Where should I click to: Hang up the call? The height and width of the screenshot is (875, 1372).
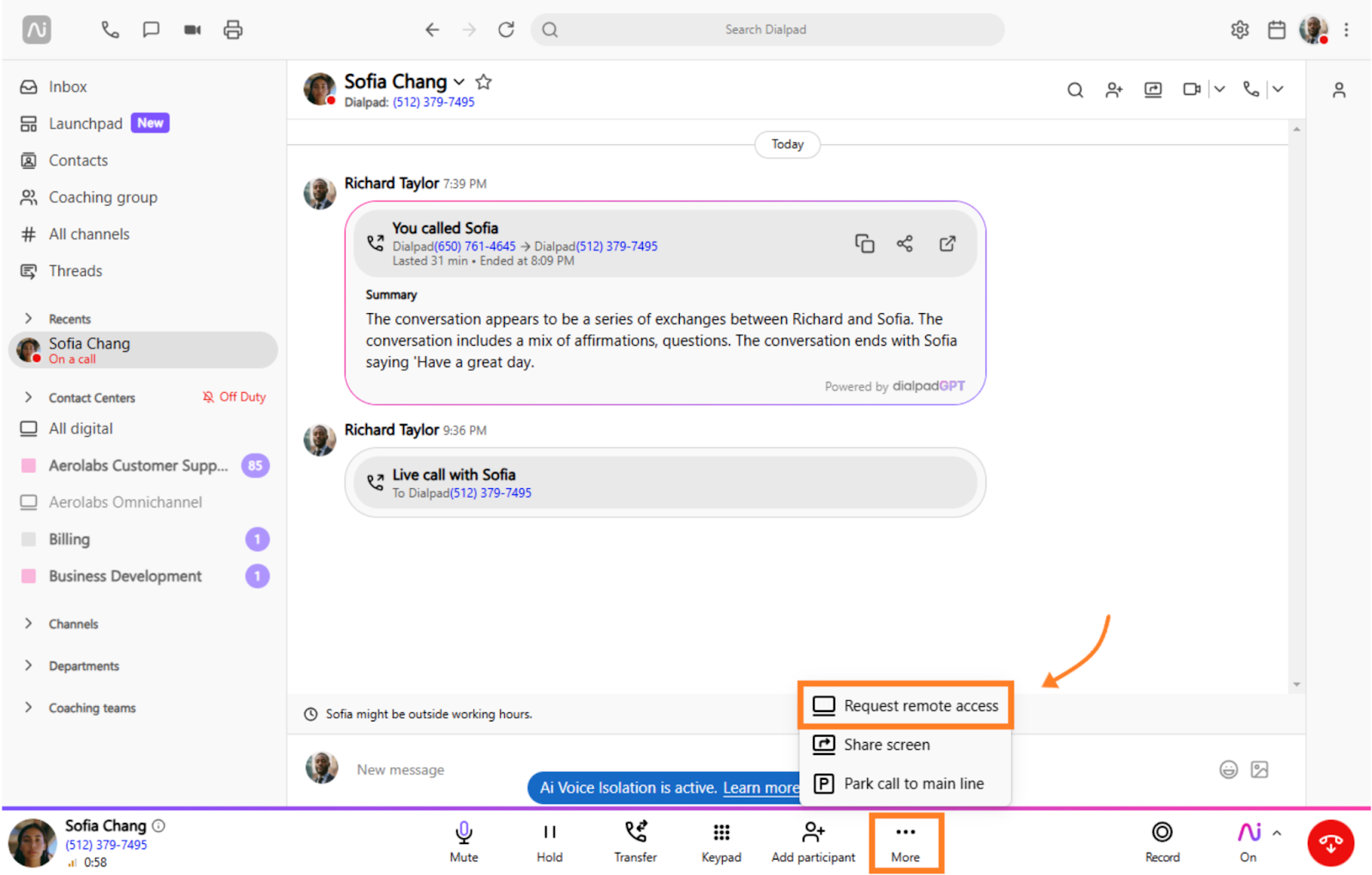1331,843
